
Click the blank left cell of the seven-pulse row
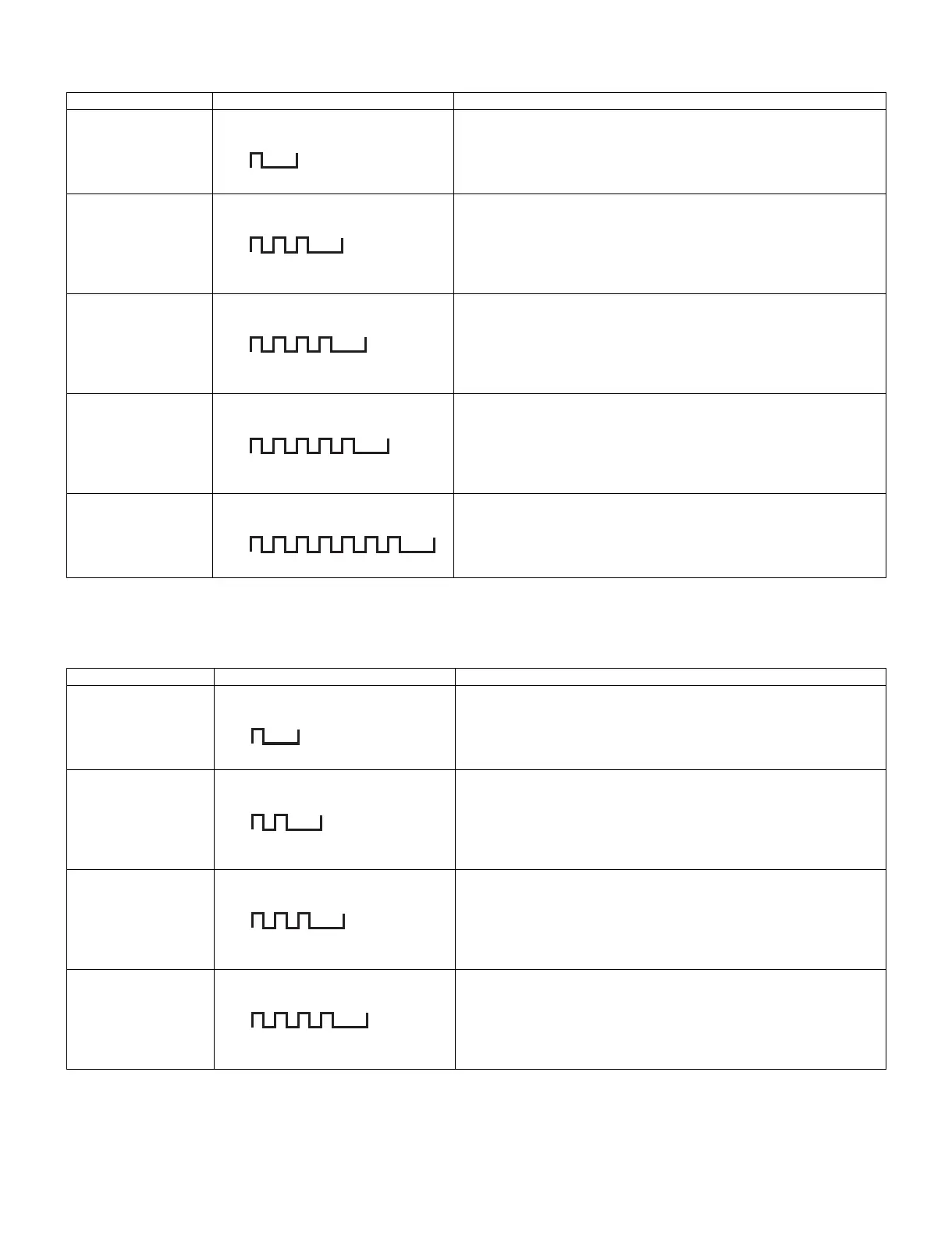139,535
